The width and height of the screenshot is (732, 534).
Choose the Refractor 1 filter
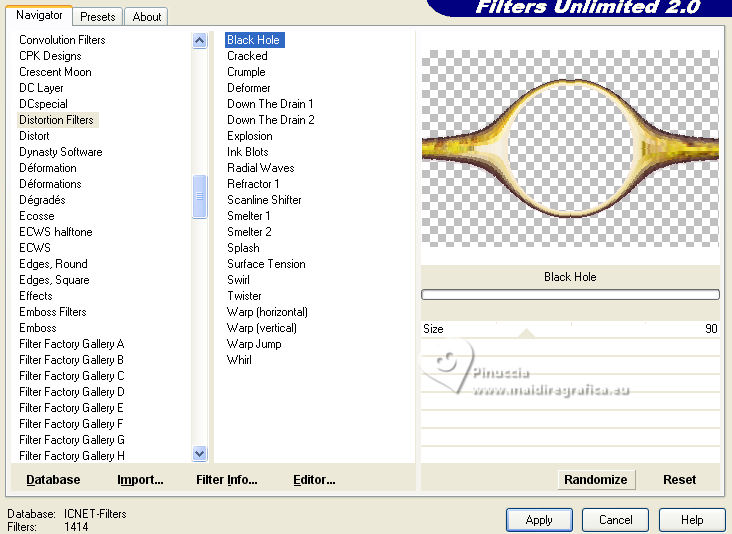(253, 184)
